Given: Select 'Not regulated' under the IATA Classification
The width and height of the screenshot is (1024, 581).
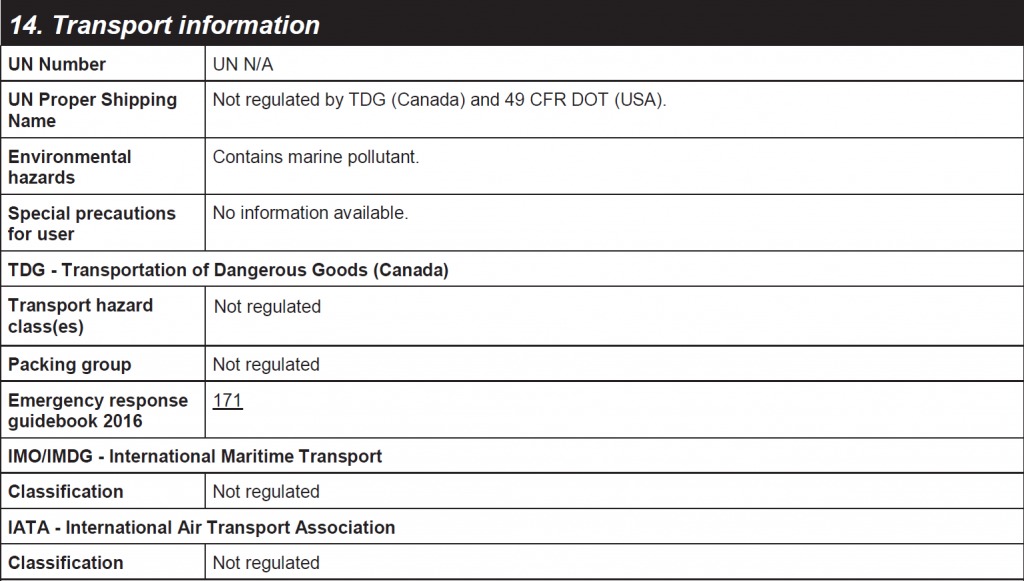Looking at the screenshot, I should pos(266,563).
